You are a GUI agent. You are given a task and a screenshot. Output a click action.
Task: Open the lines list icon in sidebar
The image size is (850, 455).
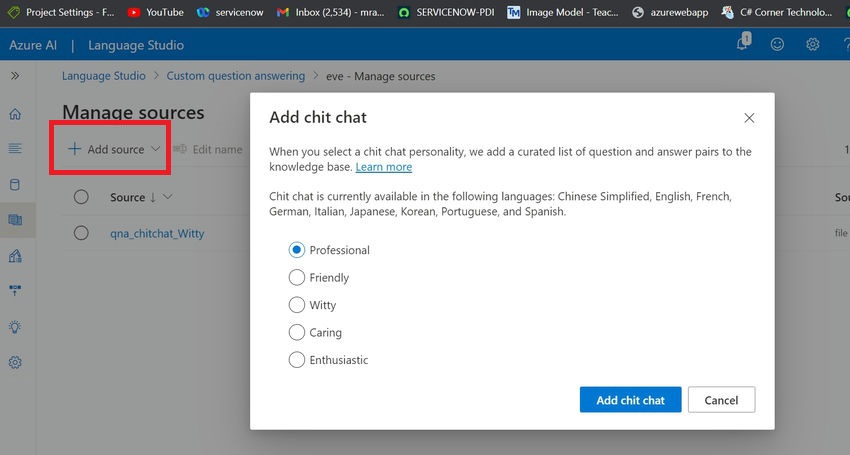tap(15, 149)
